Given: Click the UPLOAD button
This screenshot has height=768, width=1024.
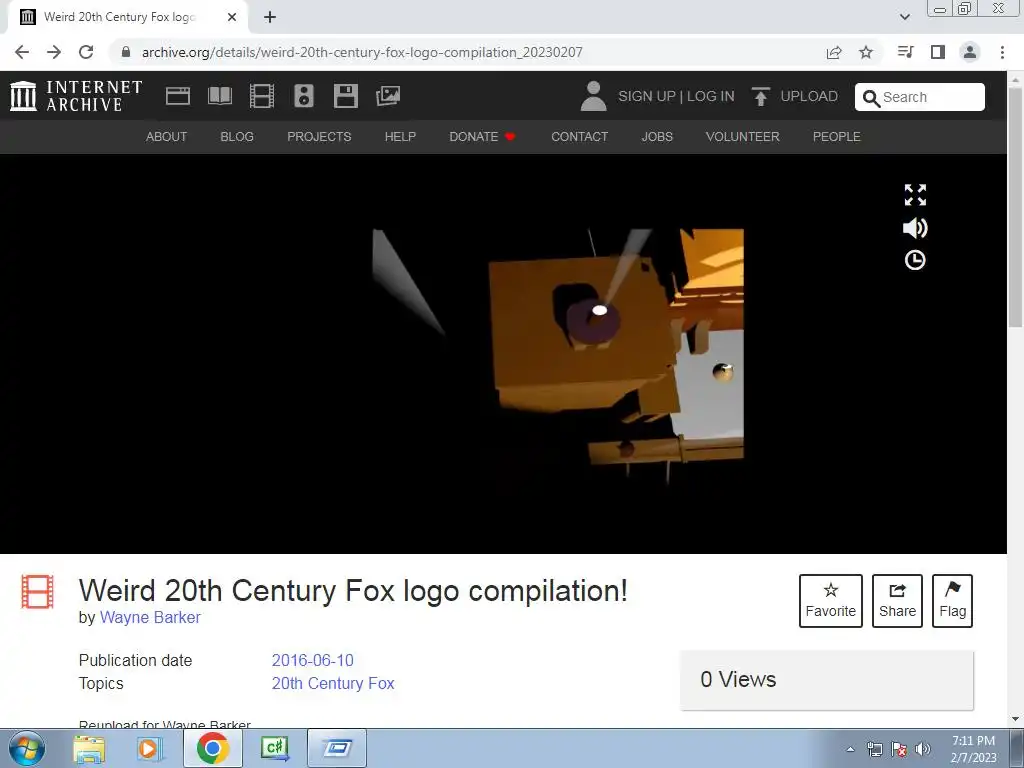Looking at the screenshot, I should (795, 96).
